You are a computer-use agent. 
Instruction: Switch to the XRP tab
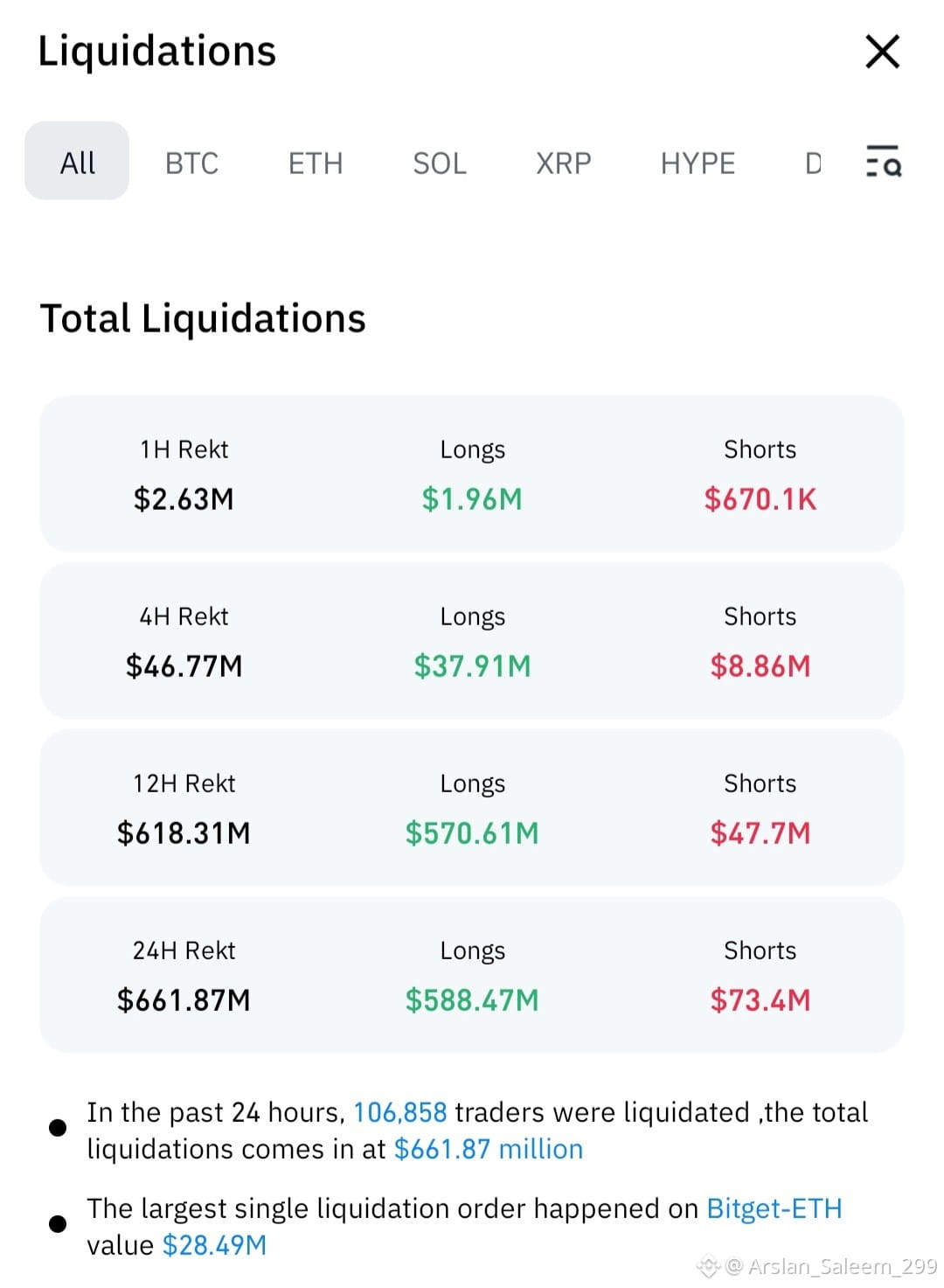(564, 163)
